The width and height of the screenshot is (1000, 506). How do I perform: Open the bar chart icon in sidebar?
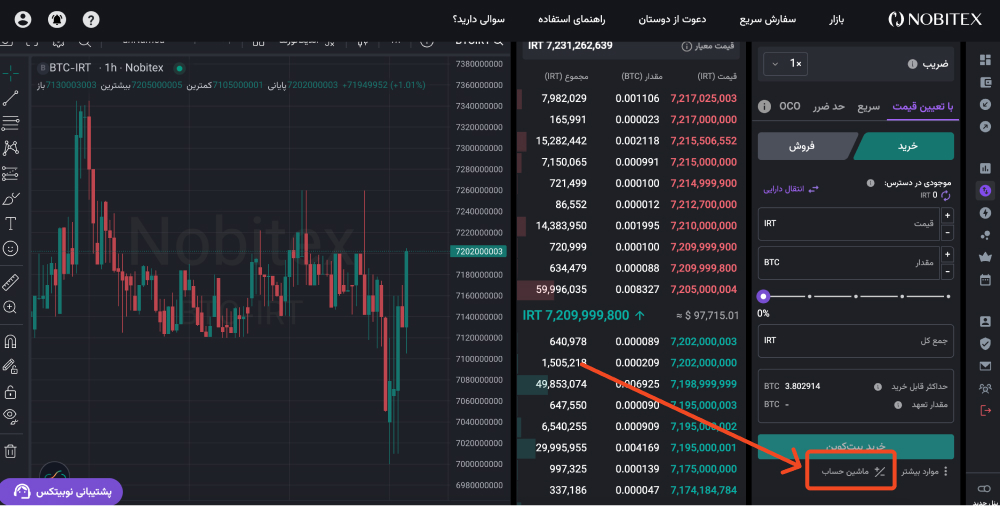(x=985, y=168)
